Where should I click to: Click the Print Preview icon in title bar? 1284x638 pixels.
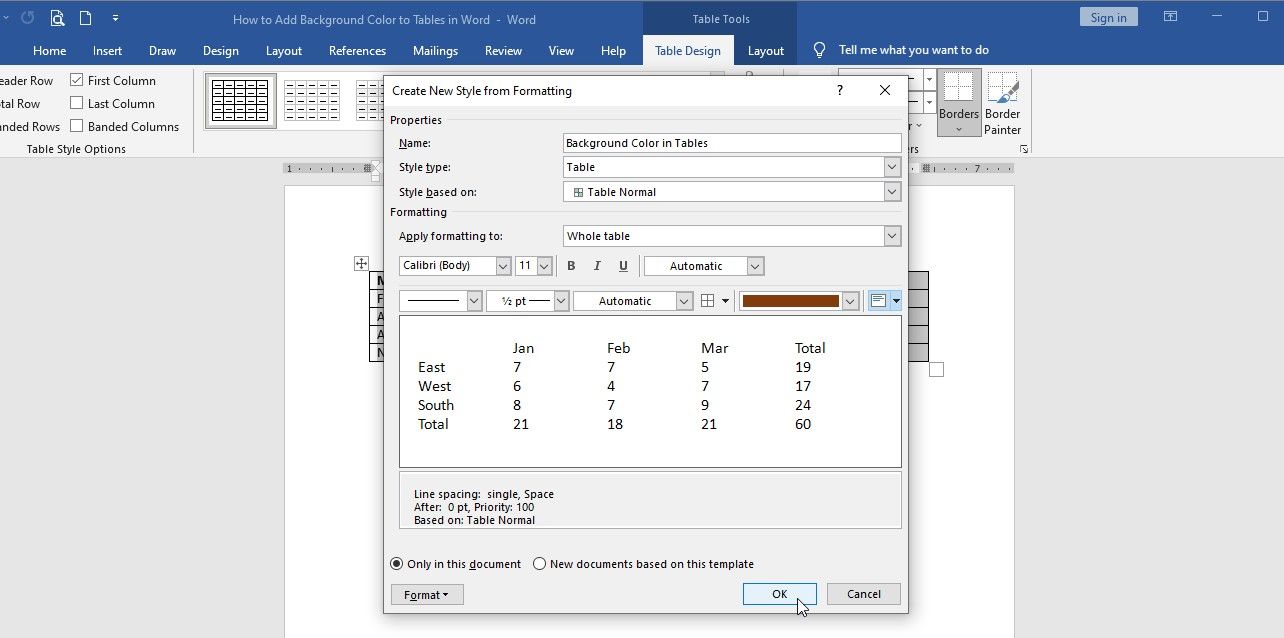pyautogui.click(x=57, y=18)
